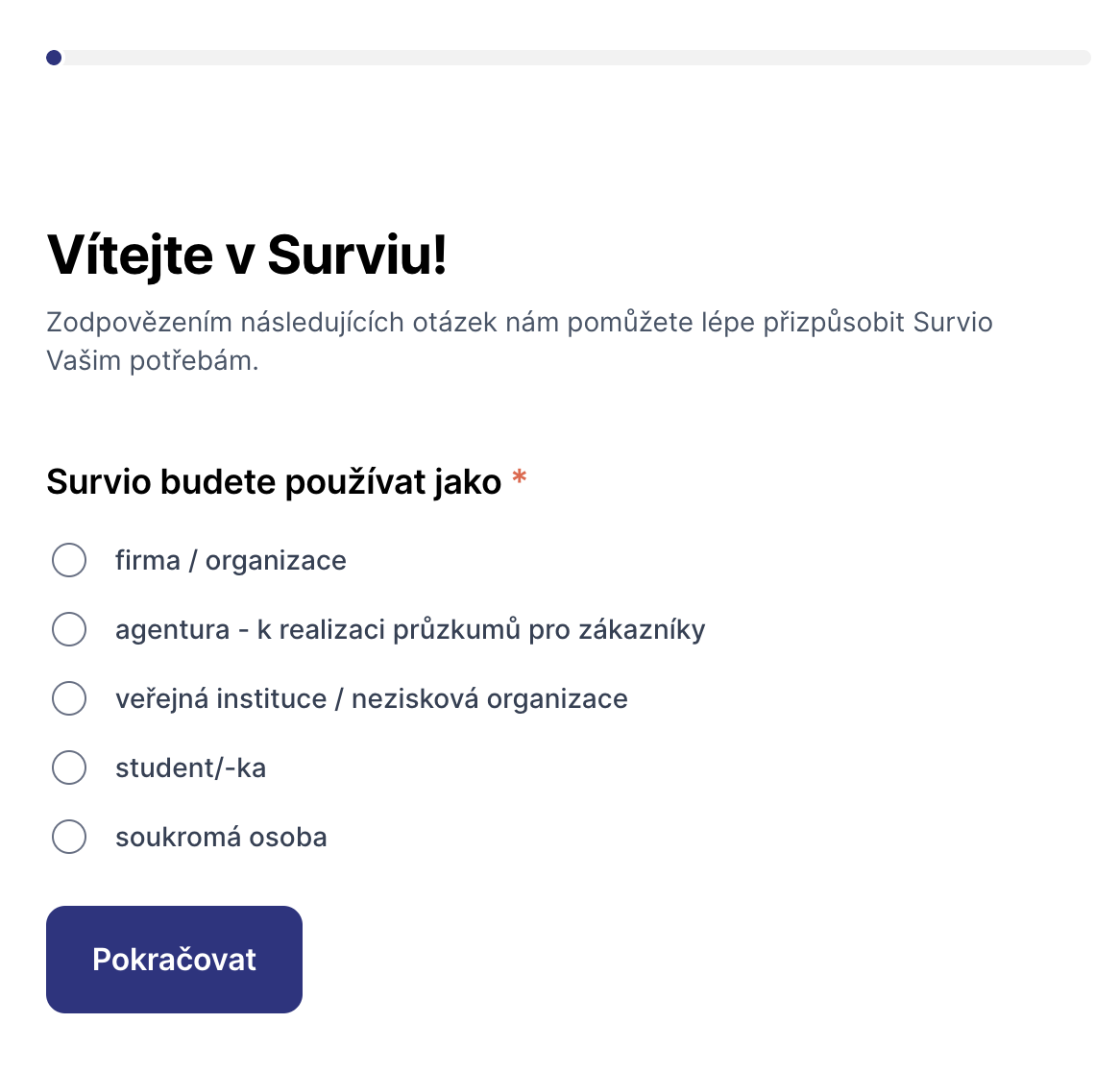
Task: Click the "student/-ka" label text
Action: (x=190, y=767)
